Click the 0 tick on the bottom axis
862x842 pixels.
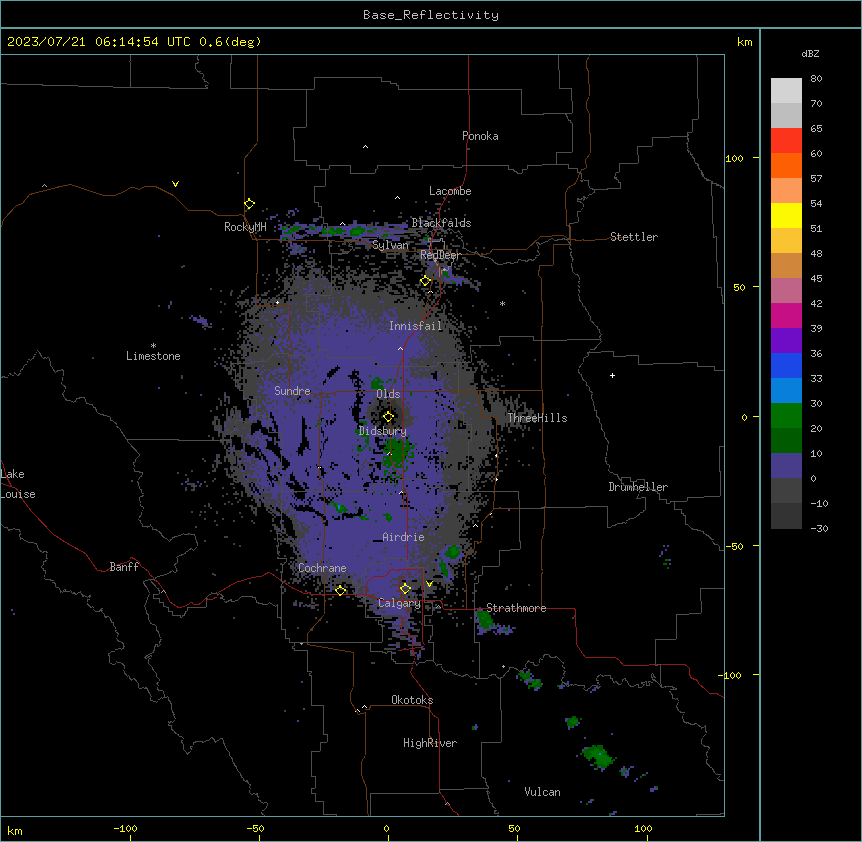coord(386,828)
